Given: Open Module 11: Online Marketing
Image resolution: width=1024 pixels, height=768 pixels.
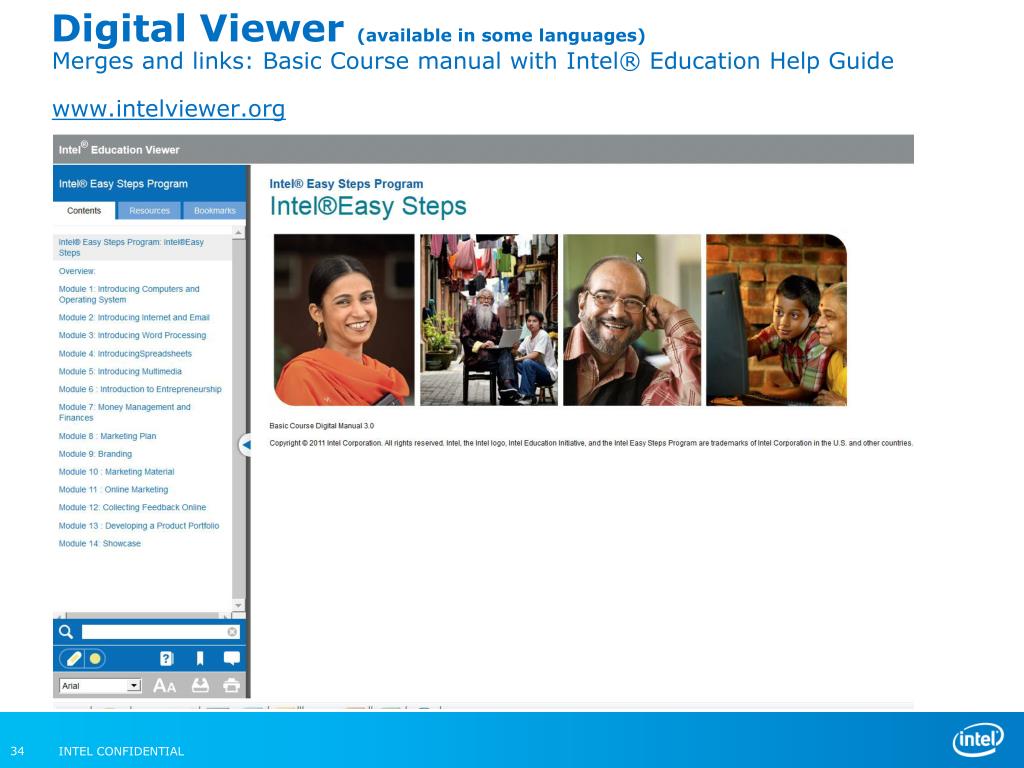Looking at the screenshot, I should pos(113,489).
